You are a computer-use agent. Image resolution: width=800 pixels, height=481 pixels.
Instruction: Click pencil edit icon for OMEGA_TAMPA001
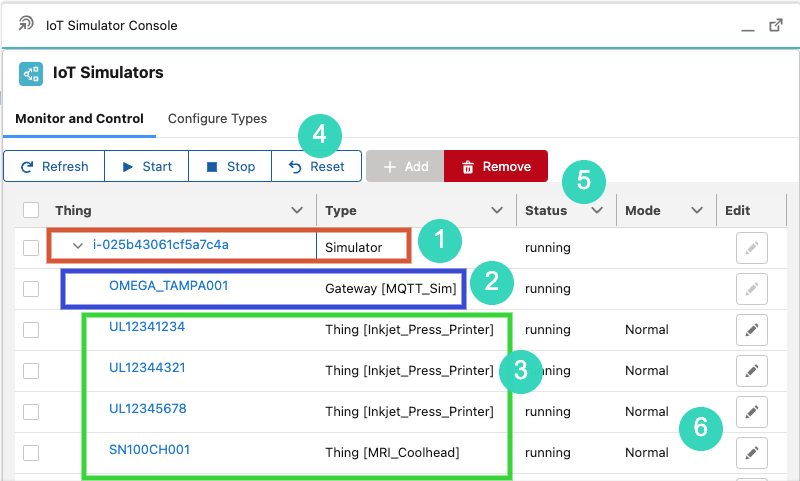tap(752, 289)
